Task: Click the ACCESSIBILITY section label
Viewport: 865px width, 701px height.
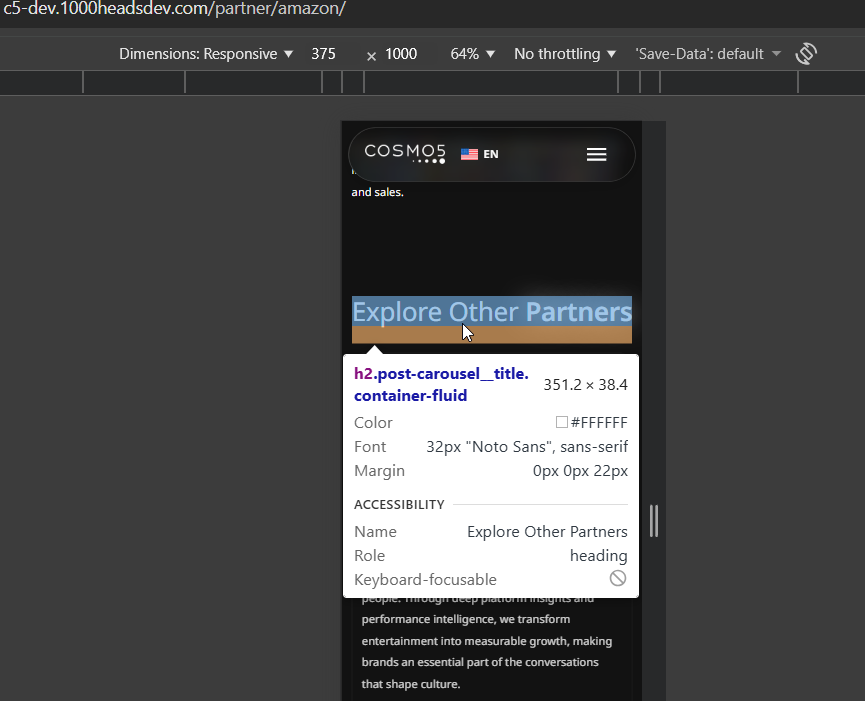Action: click(x=399, y=505)
